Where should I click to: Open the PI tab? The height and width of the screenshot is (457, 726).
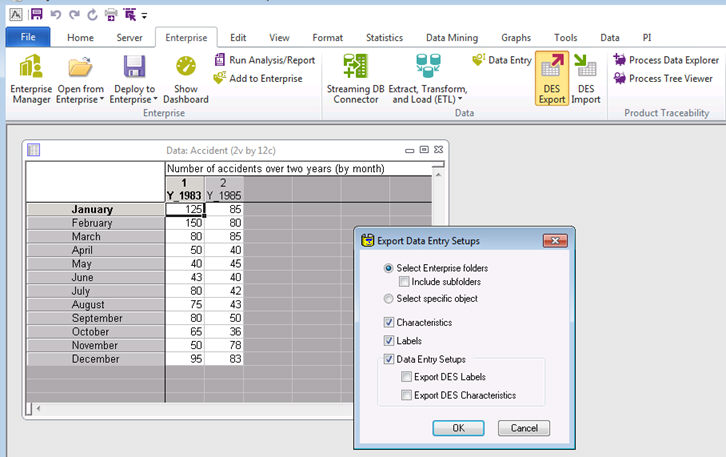[647, 38]
